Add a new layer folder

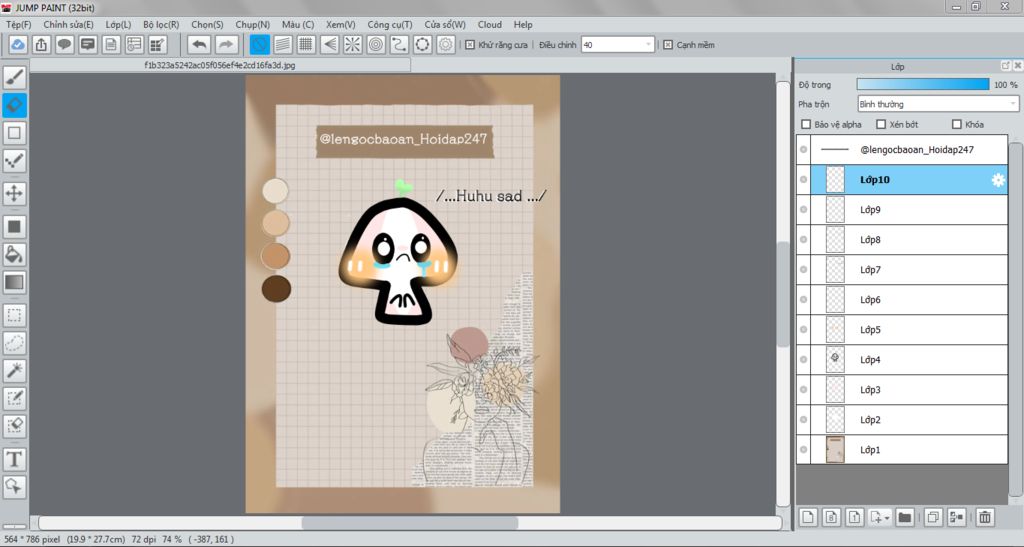click(x=904, y=518)
